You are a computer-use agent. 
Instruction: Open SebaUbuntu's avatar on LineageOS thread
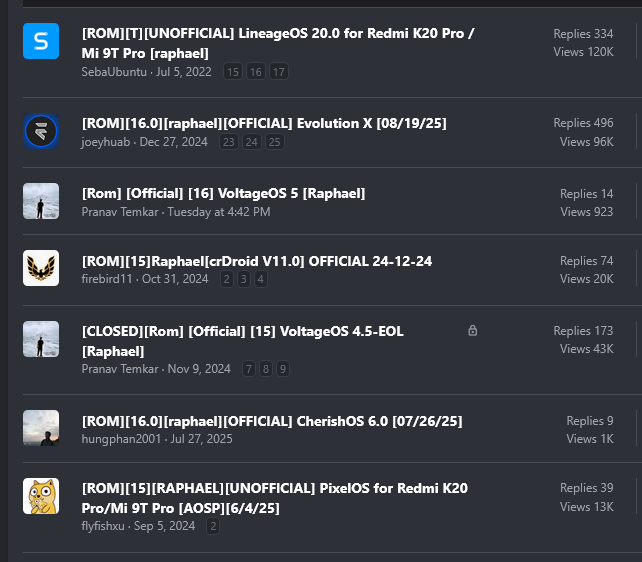pyautogui.click(x=41, y=41)
